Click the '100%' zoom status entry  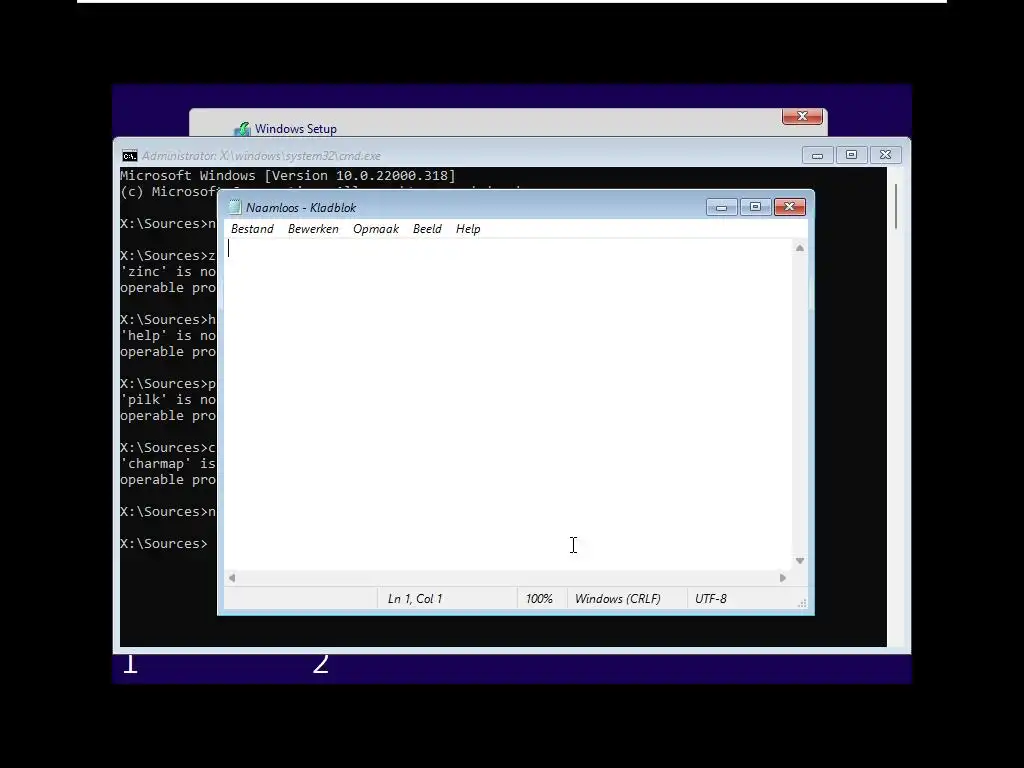pos(539,598)
